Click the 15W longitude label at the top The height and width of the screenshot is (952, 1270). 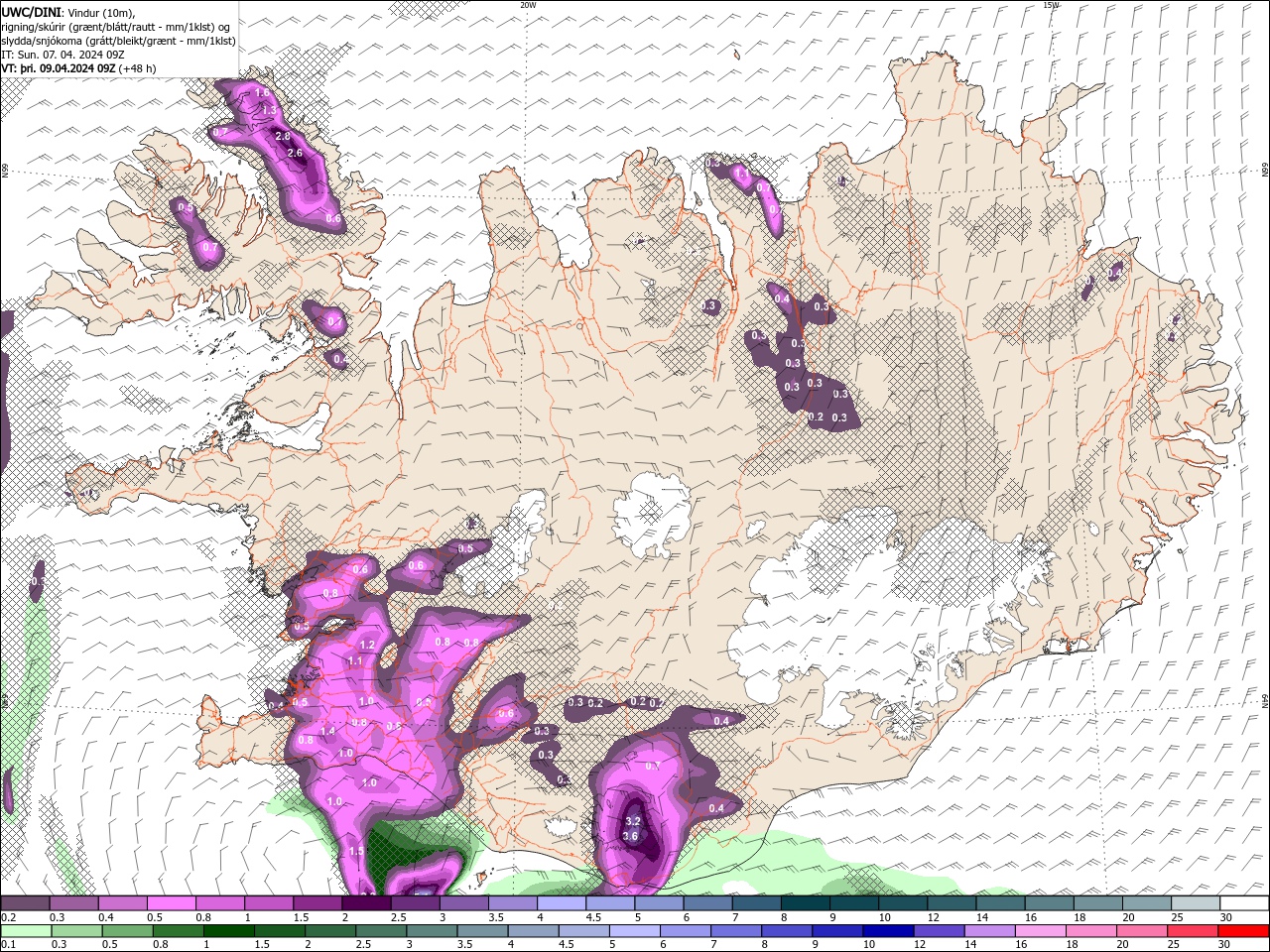click(1051, 5)
